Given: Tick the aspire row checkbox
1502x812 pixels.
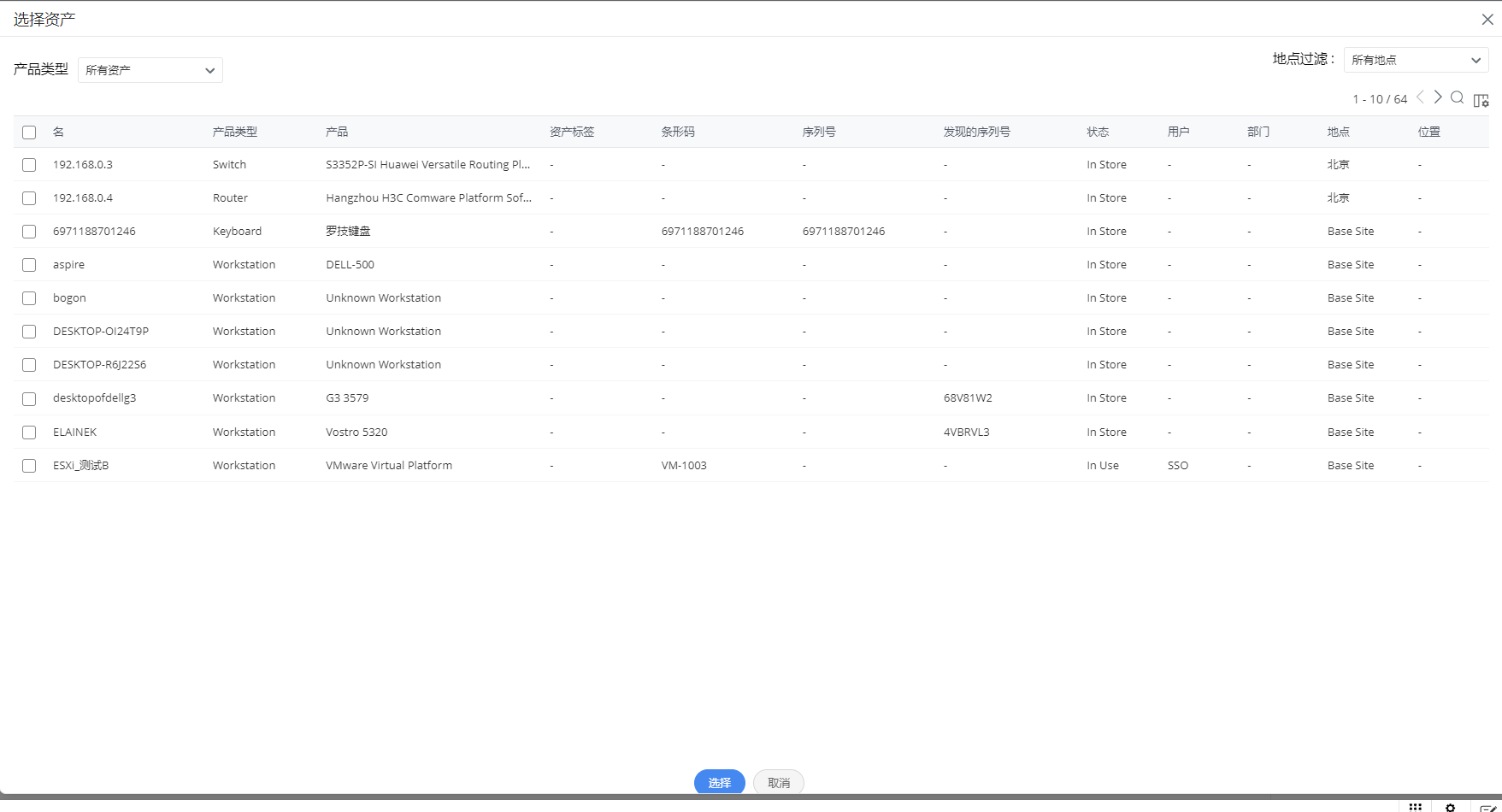Looking at the screenshot, I should [29, 265].
